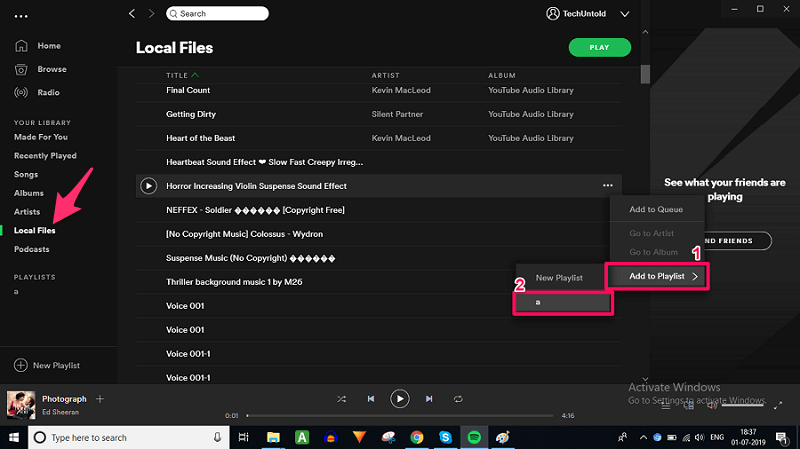Viewport: 800px width, 449px height.
Task: Open the Windows Start menu
Action: (14, 438)
